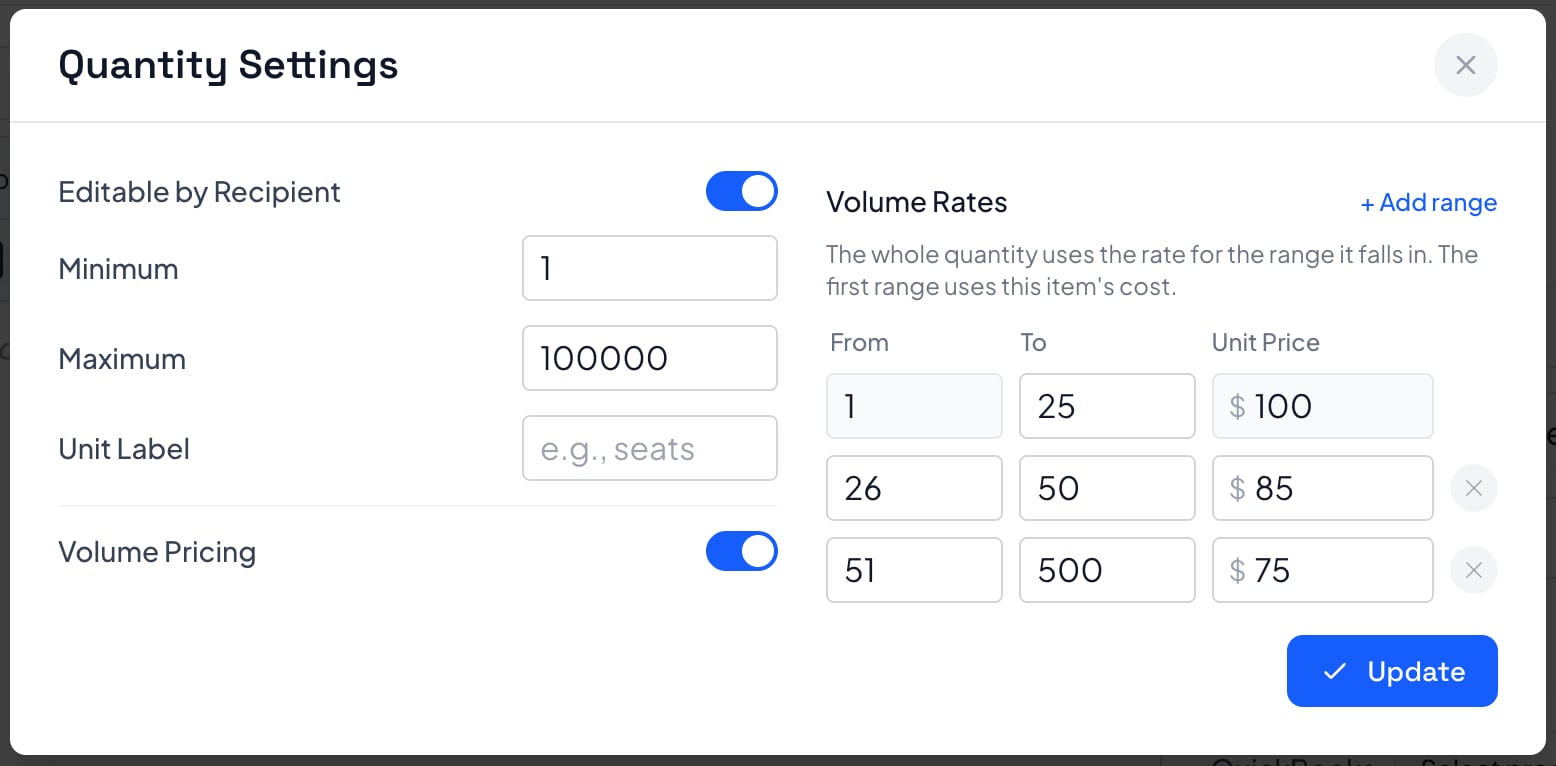The height and width of the screenshot is (766, 1556).
Task: Click the To field showing 25
Action: click(1107, 406)
